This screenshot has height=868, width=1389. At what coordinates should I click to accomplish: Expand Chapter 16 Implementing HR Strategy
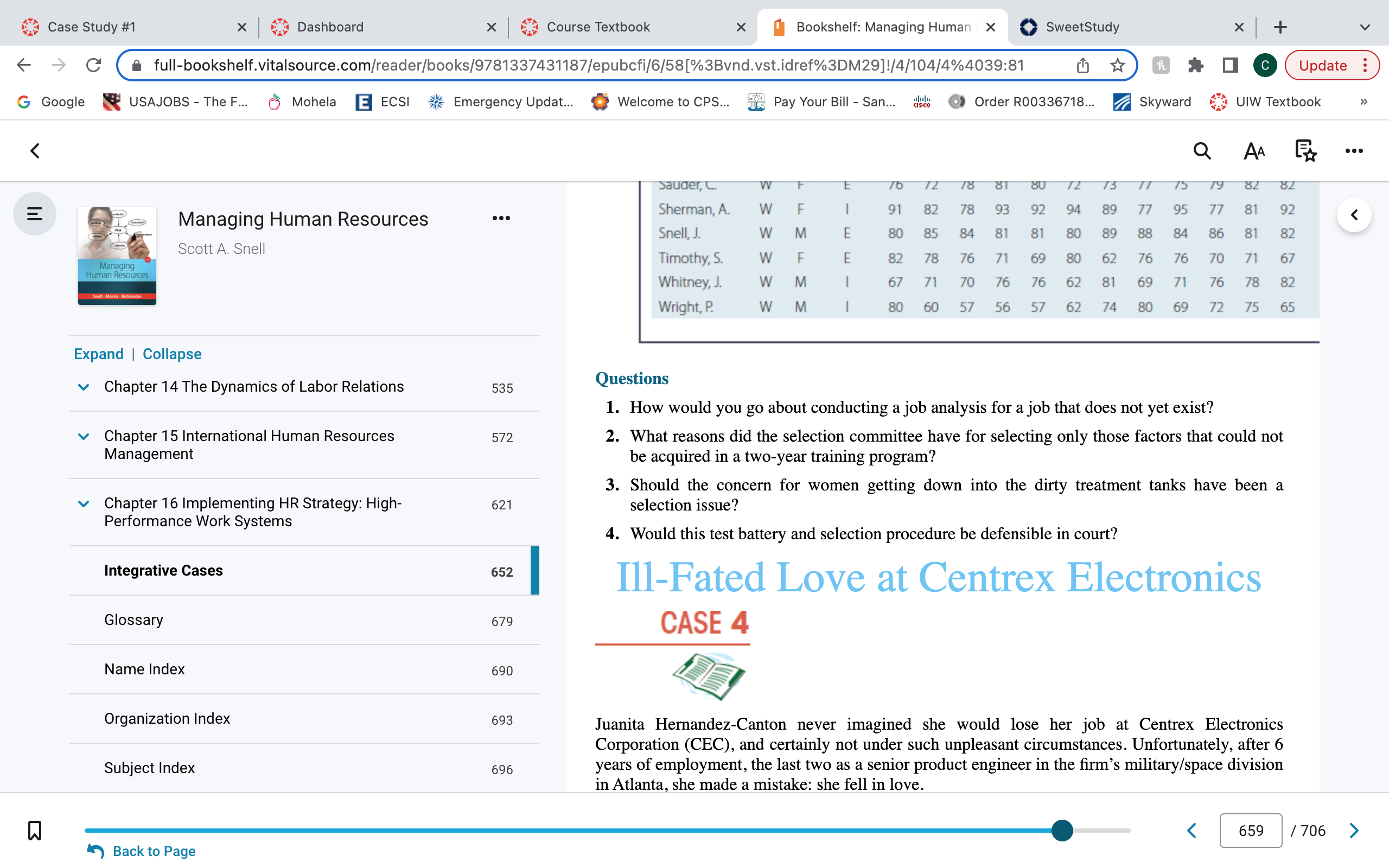coord(84,503)
